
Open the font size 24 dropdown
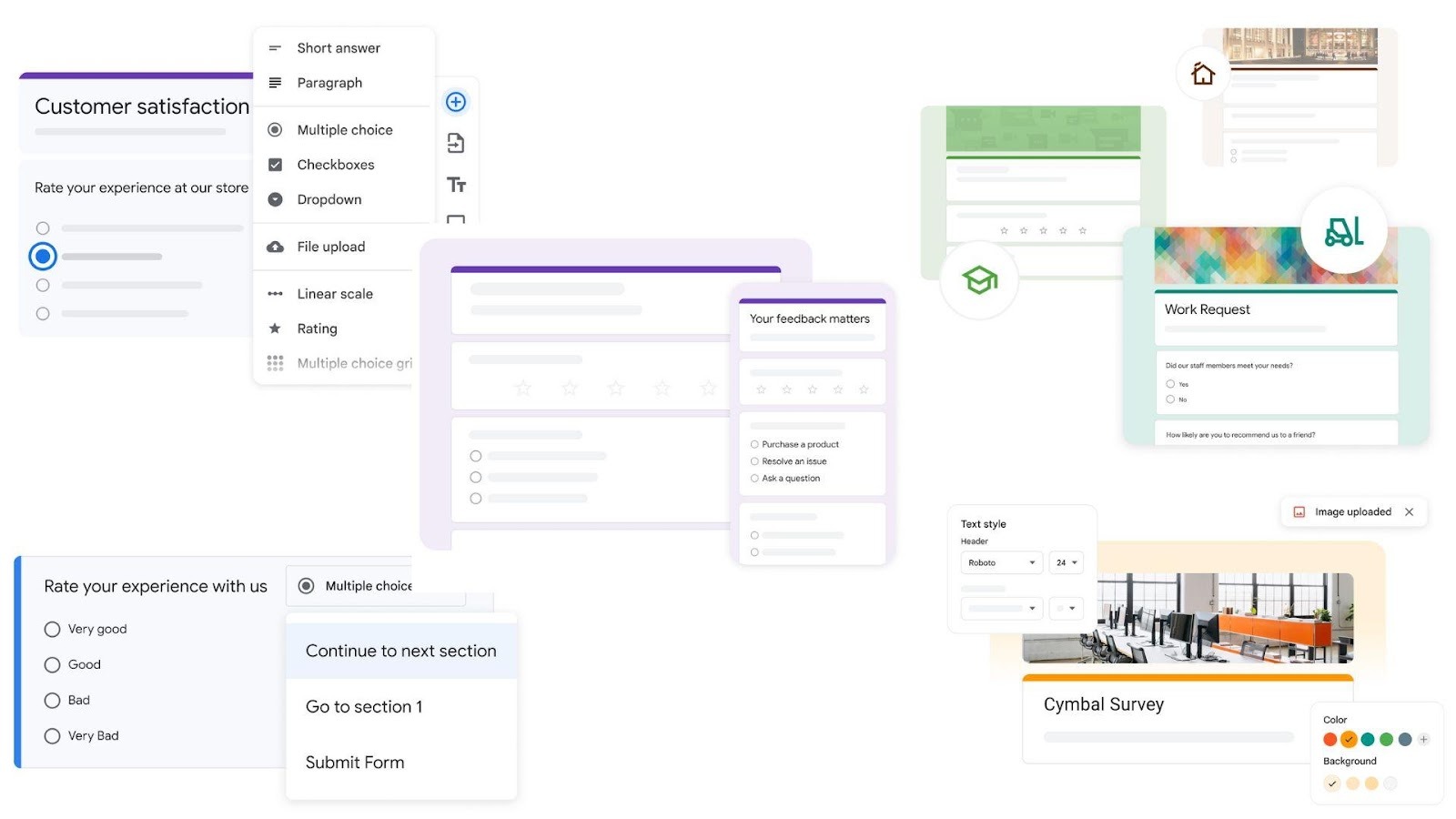1065,562
